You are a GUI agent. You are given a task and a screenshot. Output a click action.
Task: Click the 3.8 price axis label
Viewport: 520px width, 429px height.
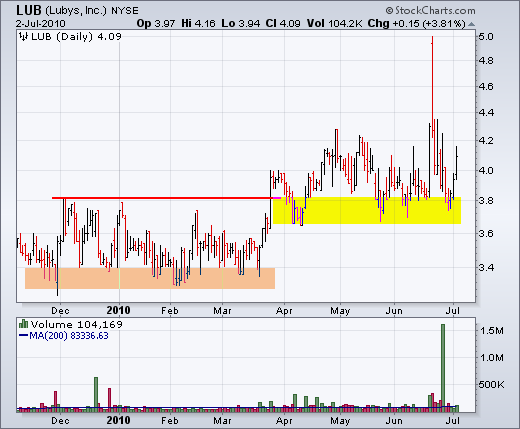click(x=486, y=200)
